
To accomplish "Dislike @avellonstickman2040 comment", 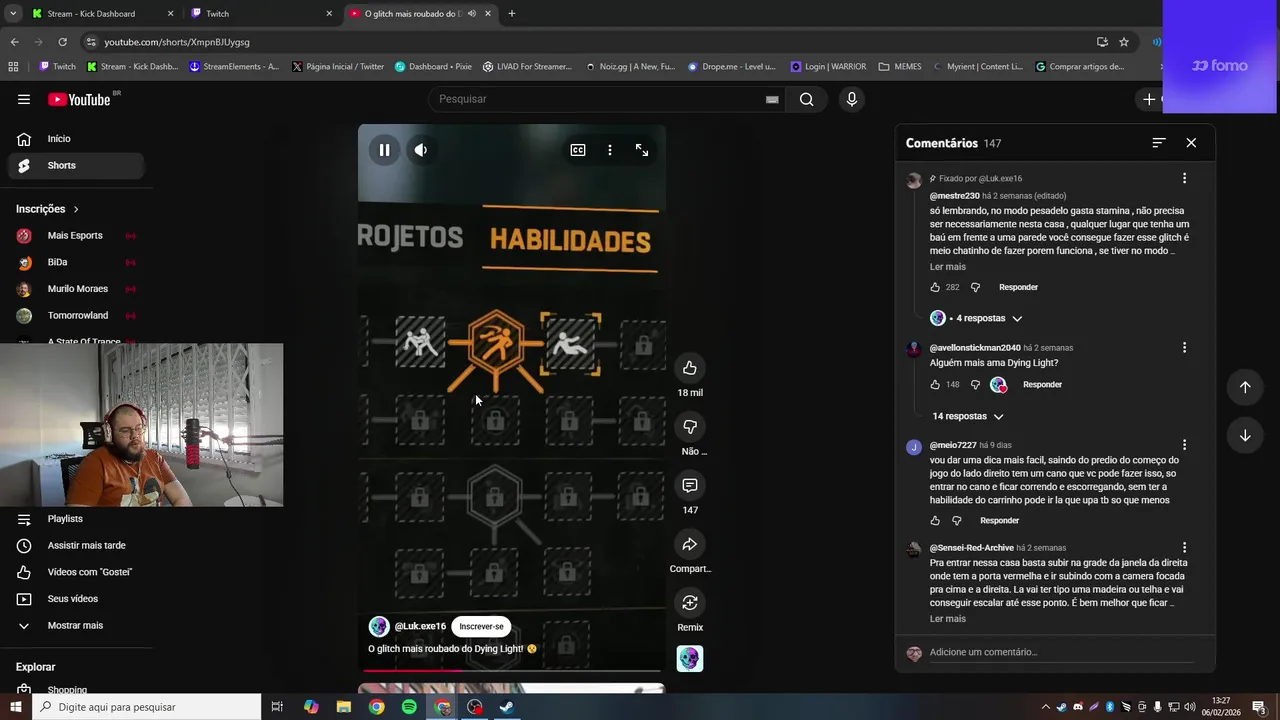I will coord(976,384).
